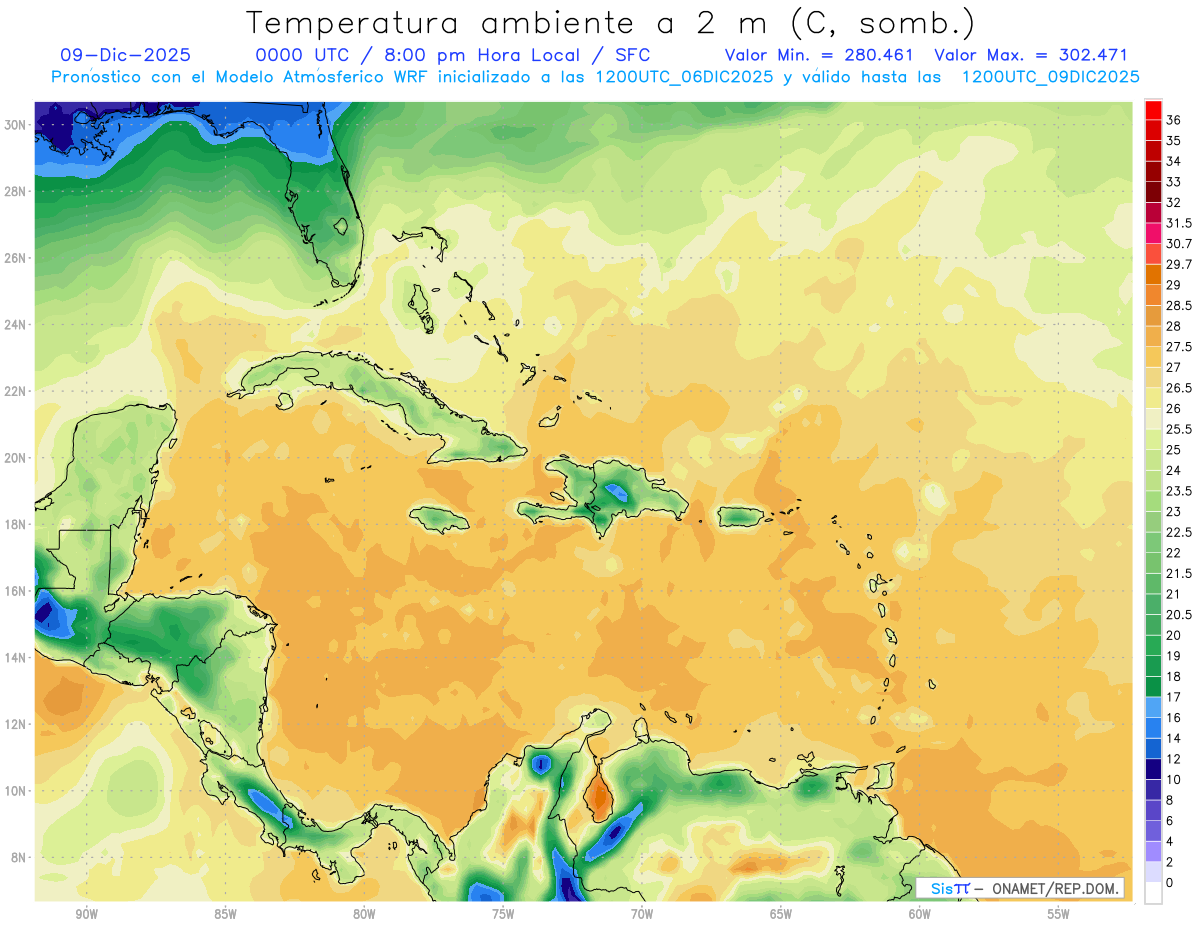Screen dimensions: 1200x927
Task: Click the '22N' latitude axis label
Action: pos(17,391)
